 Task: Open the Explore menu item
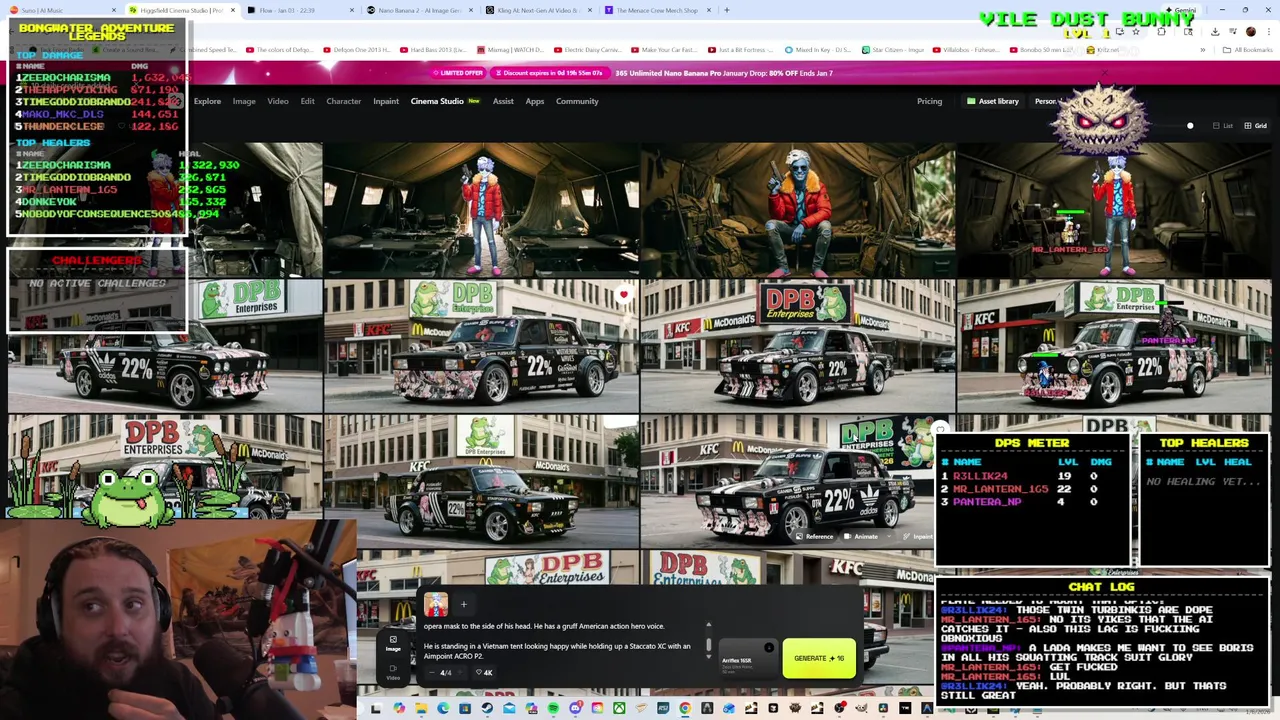click(x=207, y=101)
